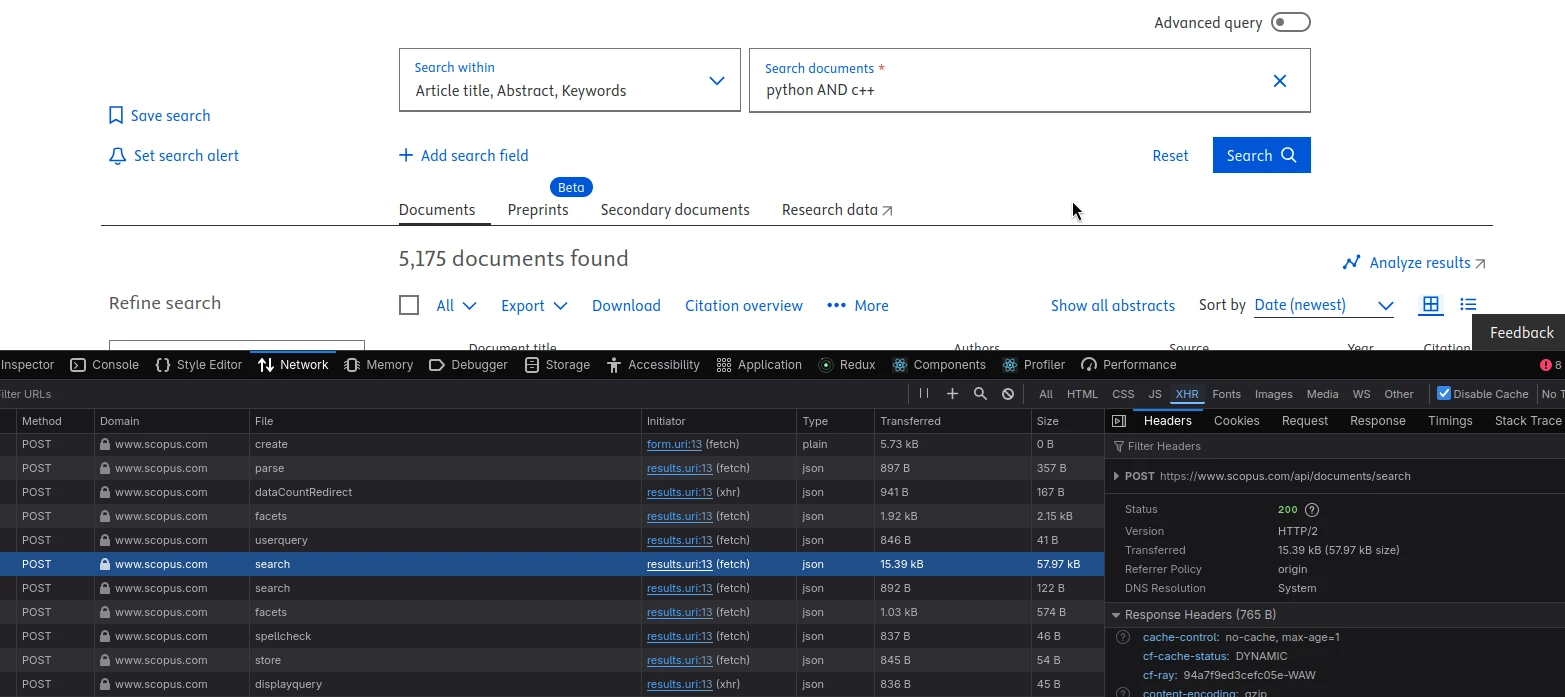Screen dimensions: 1565x697
Task: Open the Research data tab
Action: click(x=837, y=210)
